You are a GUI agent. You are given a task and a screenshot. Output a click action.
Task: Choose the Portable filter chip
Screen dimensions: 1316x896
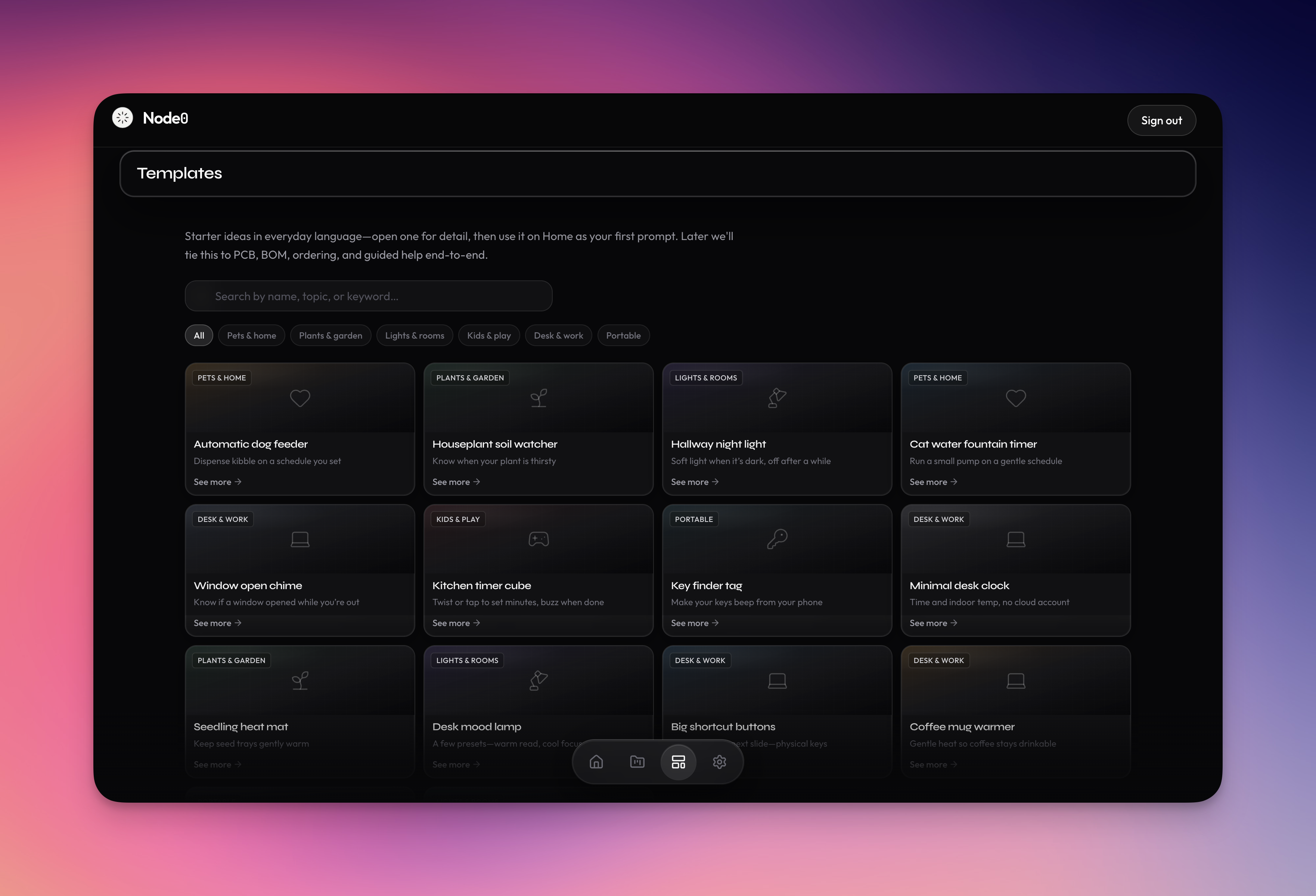(x=623, y=336)
